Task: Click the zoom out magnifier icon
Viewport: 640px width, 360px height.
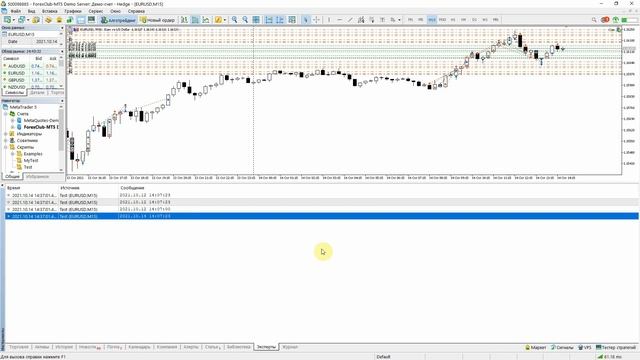Action: (x=245, y=20)
